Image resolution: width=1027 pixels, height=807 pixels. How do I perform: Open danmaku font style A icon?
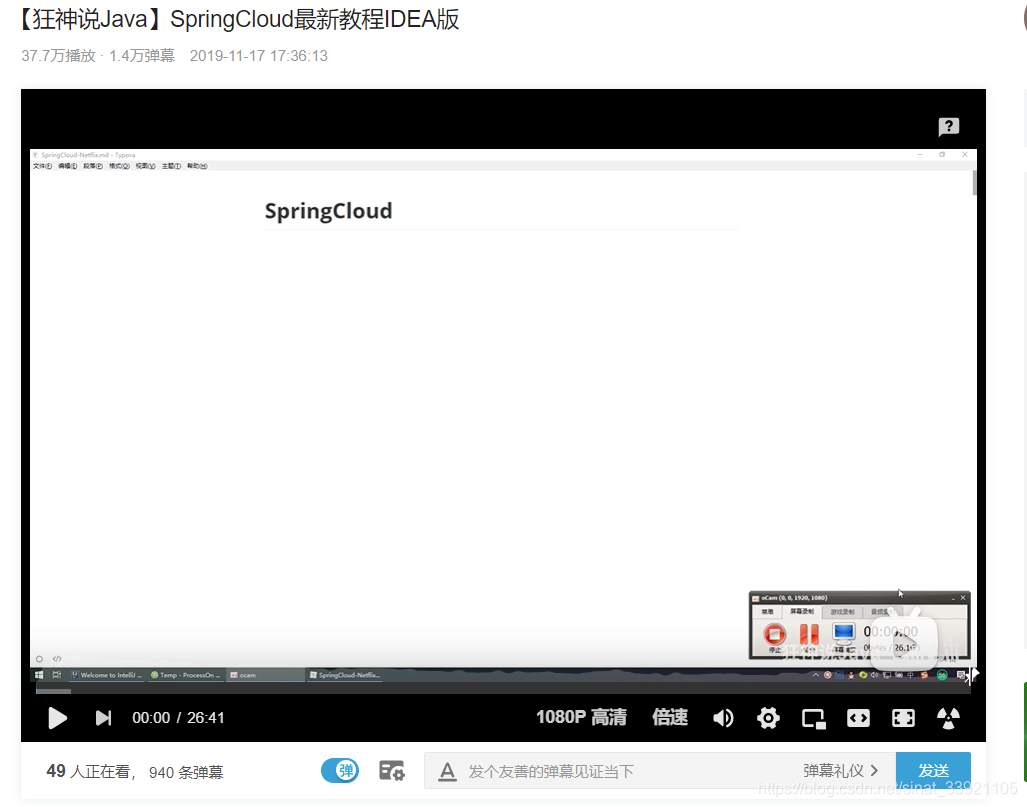(447, 772)
